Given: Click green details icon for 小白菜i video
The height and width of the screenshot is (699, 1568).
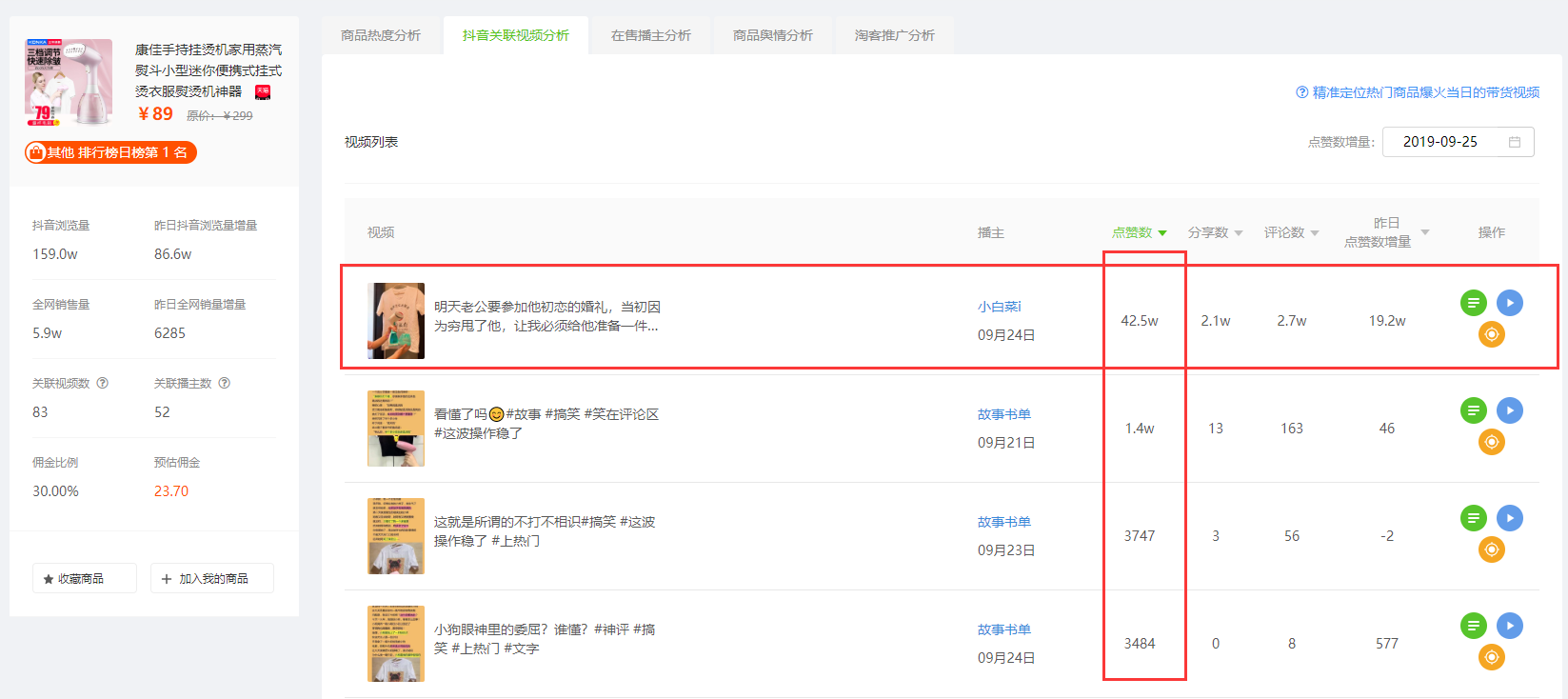Looking at the screenshot, I should pos(1473,303).
